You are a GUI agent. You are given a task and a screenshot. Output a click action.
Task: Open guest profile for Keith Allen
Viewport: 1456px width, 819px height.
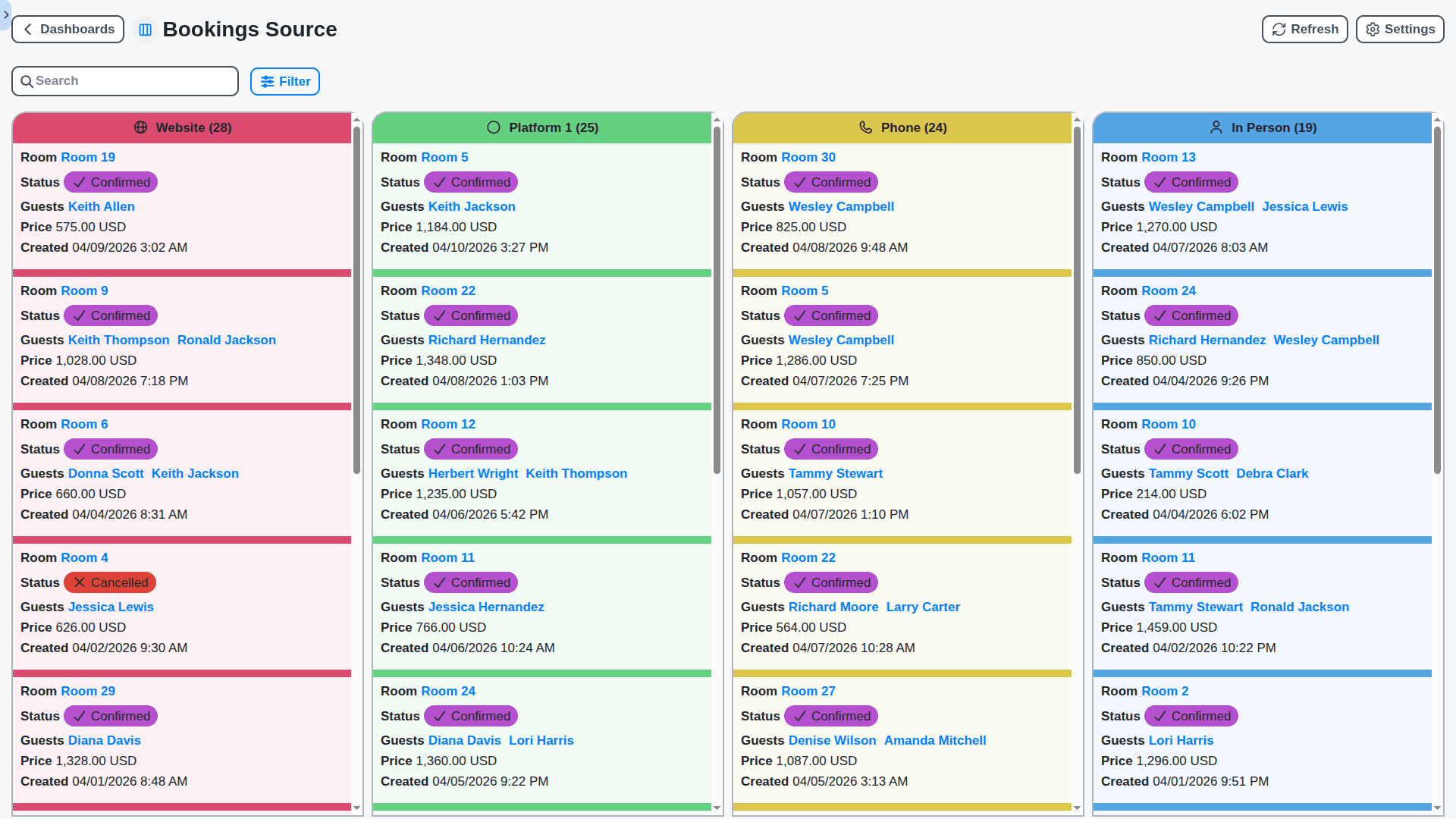point(101,206)
